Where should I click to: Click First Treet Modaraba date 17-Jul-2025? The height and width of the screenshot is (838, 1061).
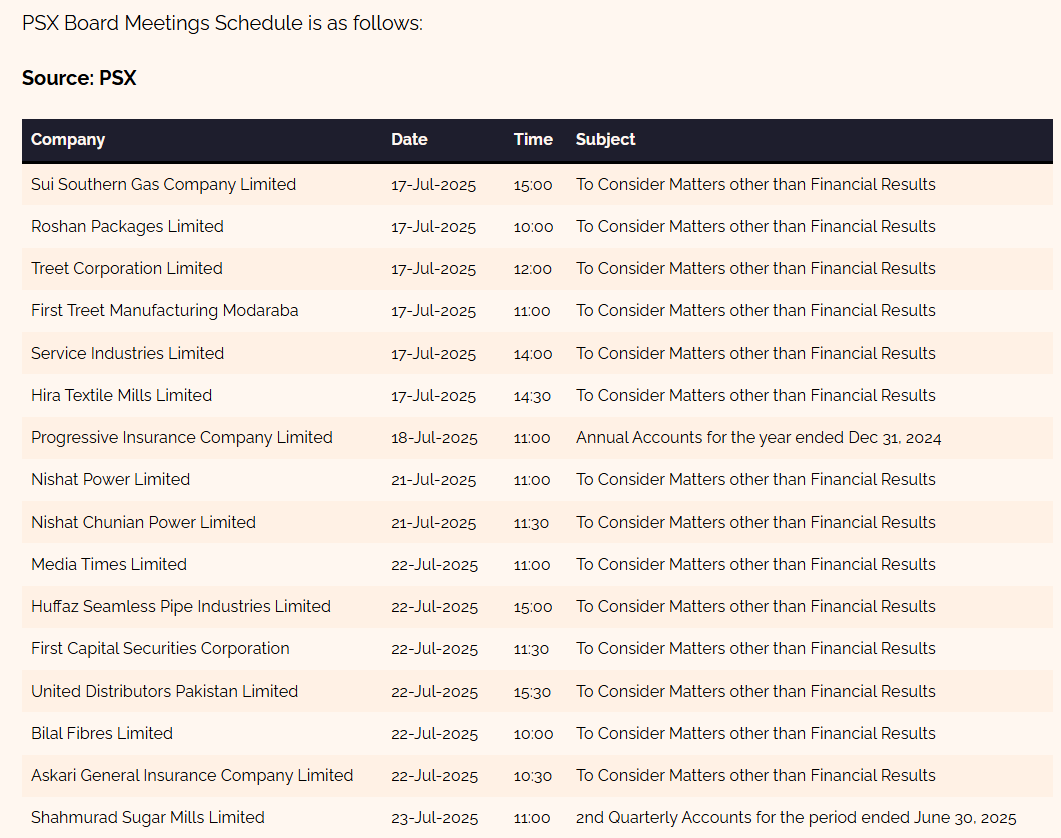(434, 311)
